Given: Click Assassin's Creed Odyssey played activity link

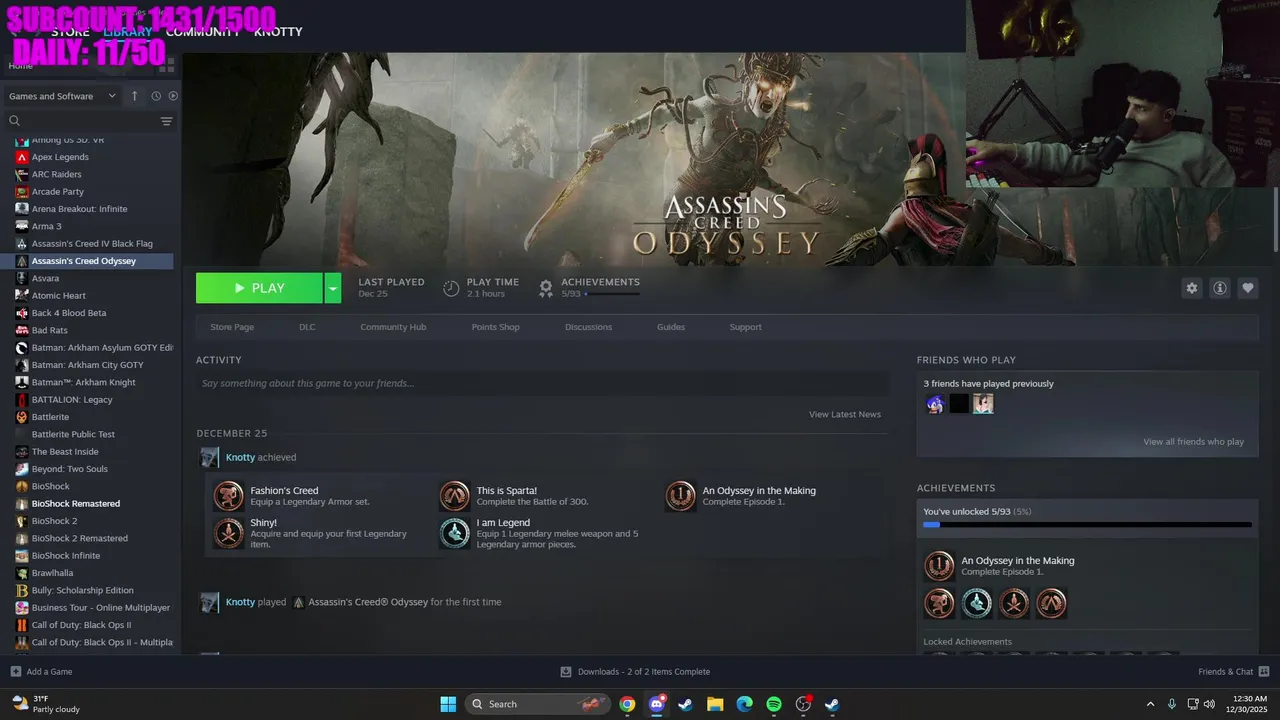Looking at the screenshot, I should tap(368, 602).
